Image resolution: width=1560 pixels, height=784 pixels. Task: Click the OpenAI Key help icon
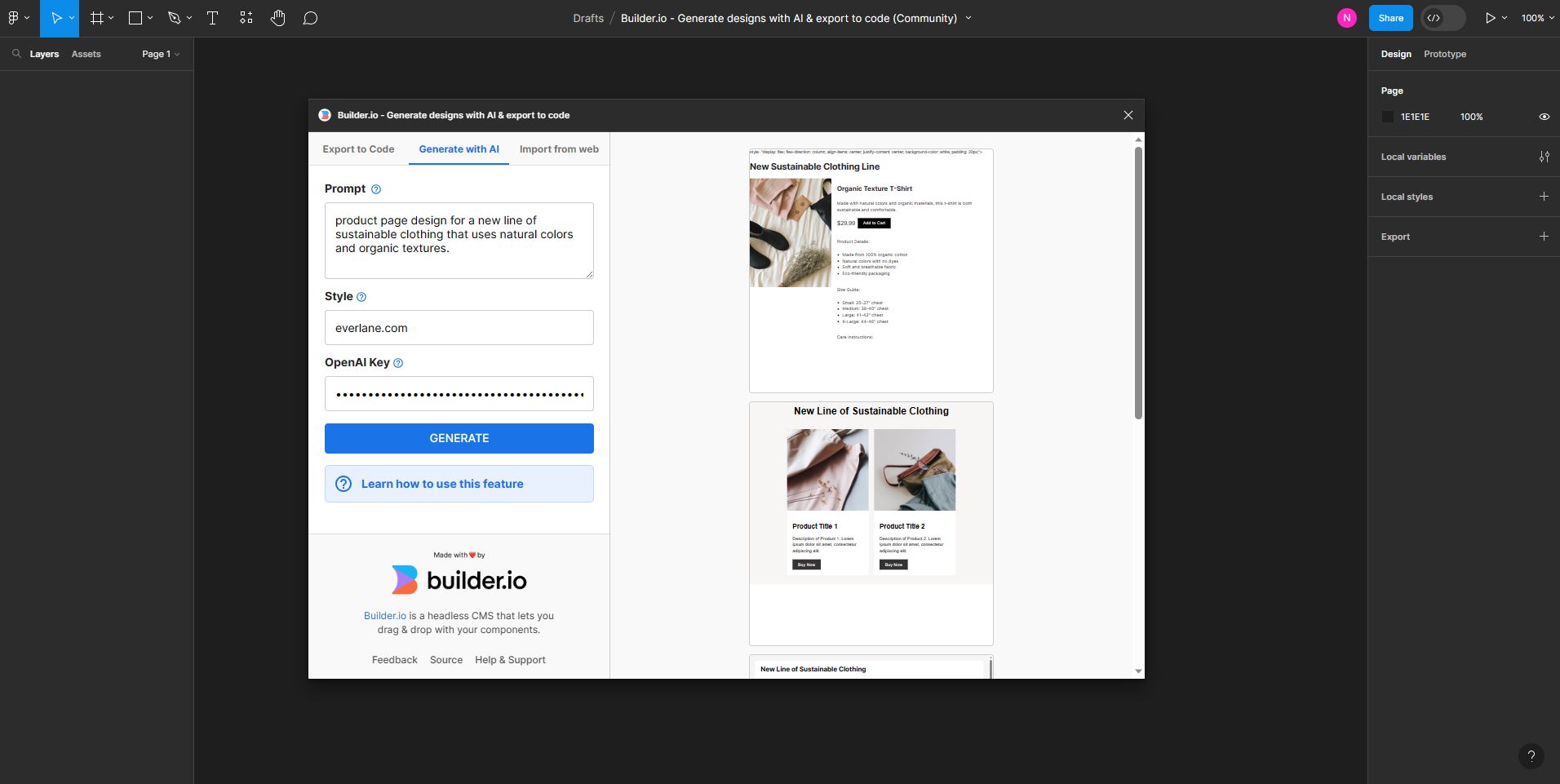(x=398, y=363)
